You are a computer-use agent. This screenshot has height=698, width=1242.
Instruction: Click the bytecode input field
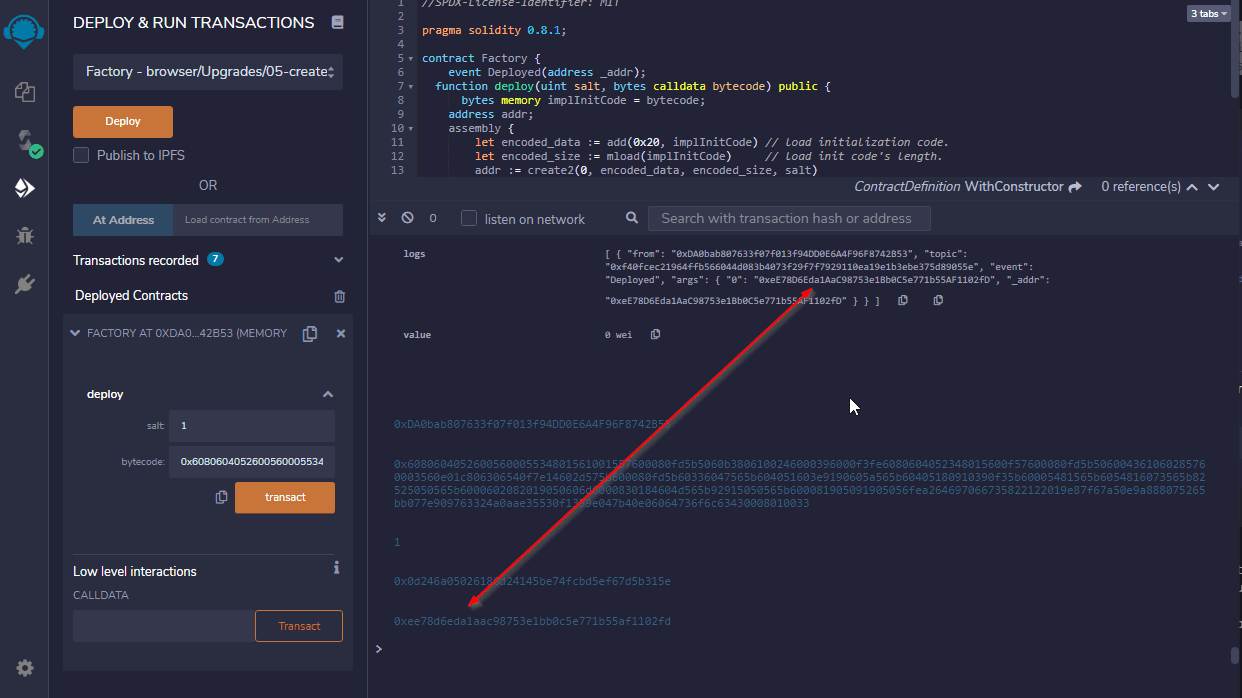click(x=252, y=462)
